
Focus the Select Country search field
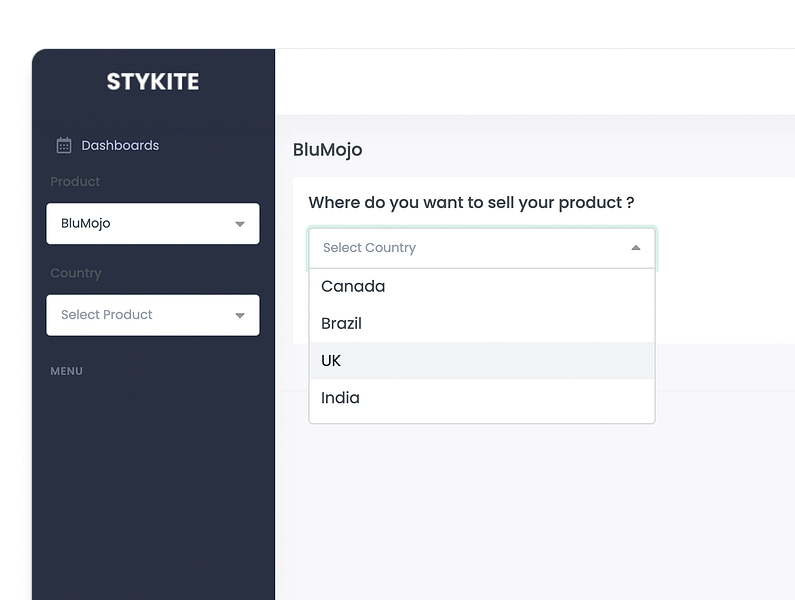[x=482, y=248]
